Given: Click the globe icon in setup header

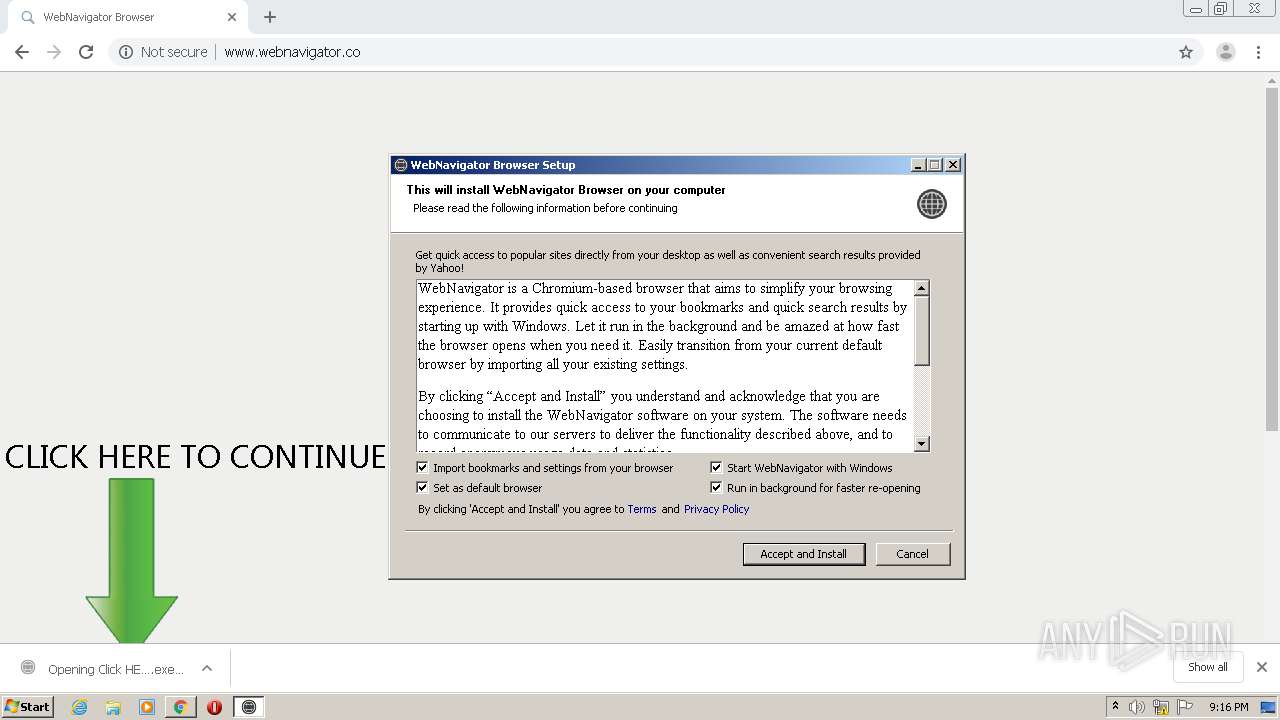Looking at the screenshot, I should [931, 204].
